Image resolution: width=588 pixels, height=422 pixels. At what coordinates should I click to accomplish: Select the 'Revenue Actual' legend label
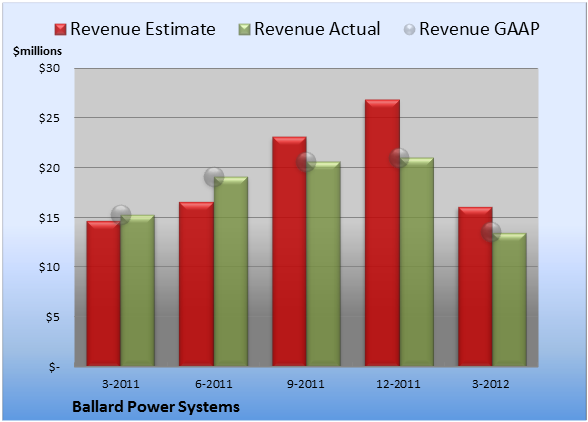pyautogui.click(x=317, y=29)
